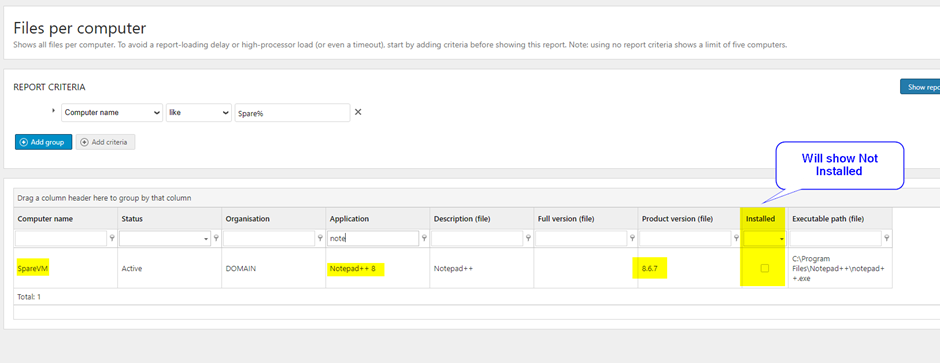Click the Application filter field containing 'note'
Screen dimensions: 940x363
coord(373,238)
